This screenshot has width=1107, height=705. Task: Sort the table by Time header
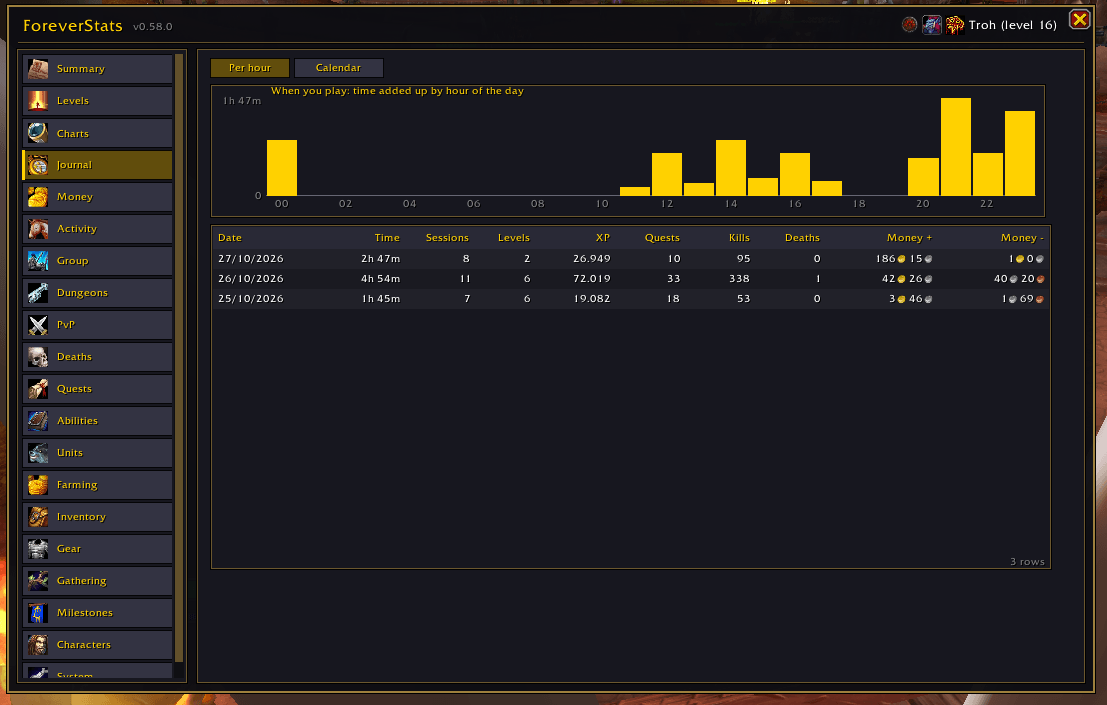(x=387, y=238)
